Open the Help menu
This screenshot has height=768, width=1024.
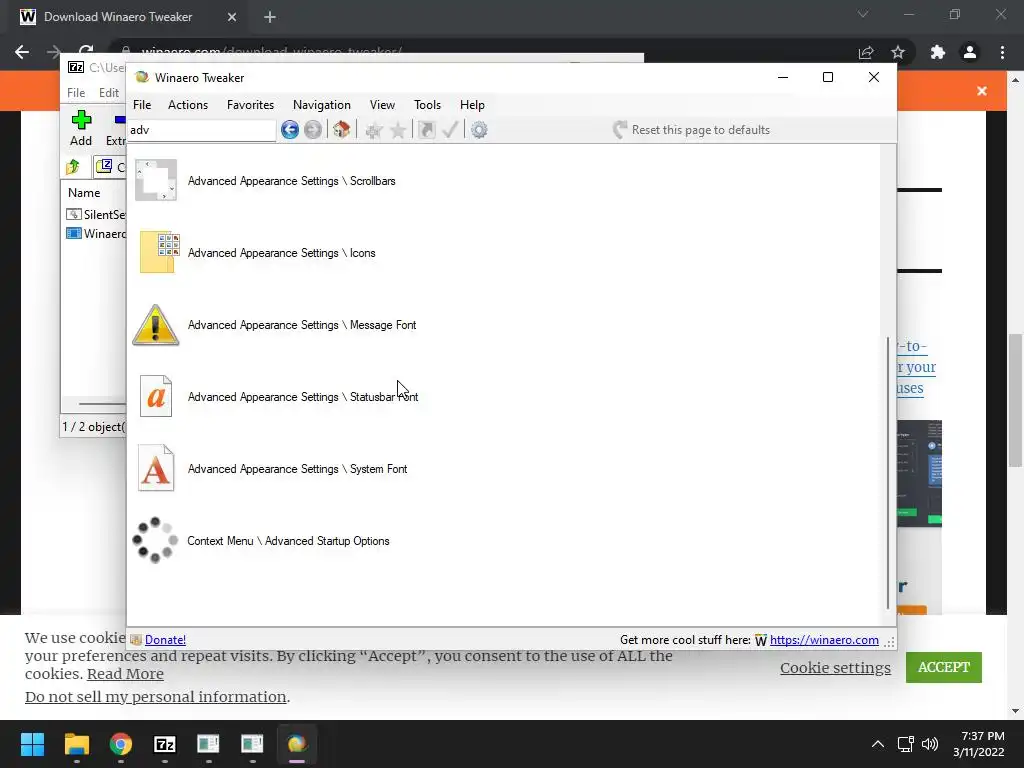pos(472,104)
